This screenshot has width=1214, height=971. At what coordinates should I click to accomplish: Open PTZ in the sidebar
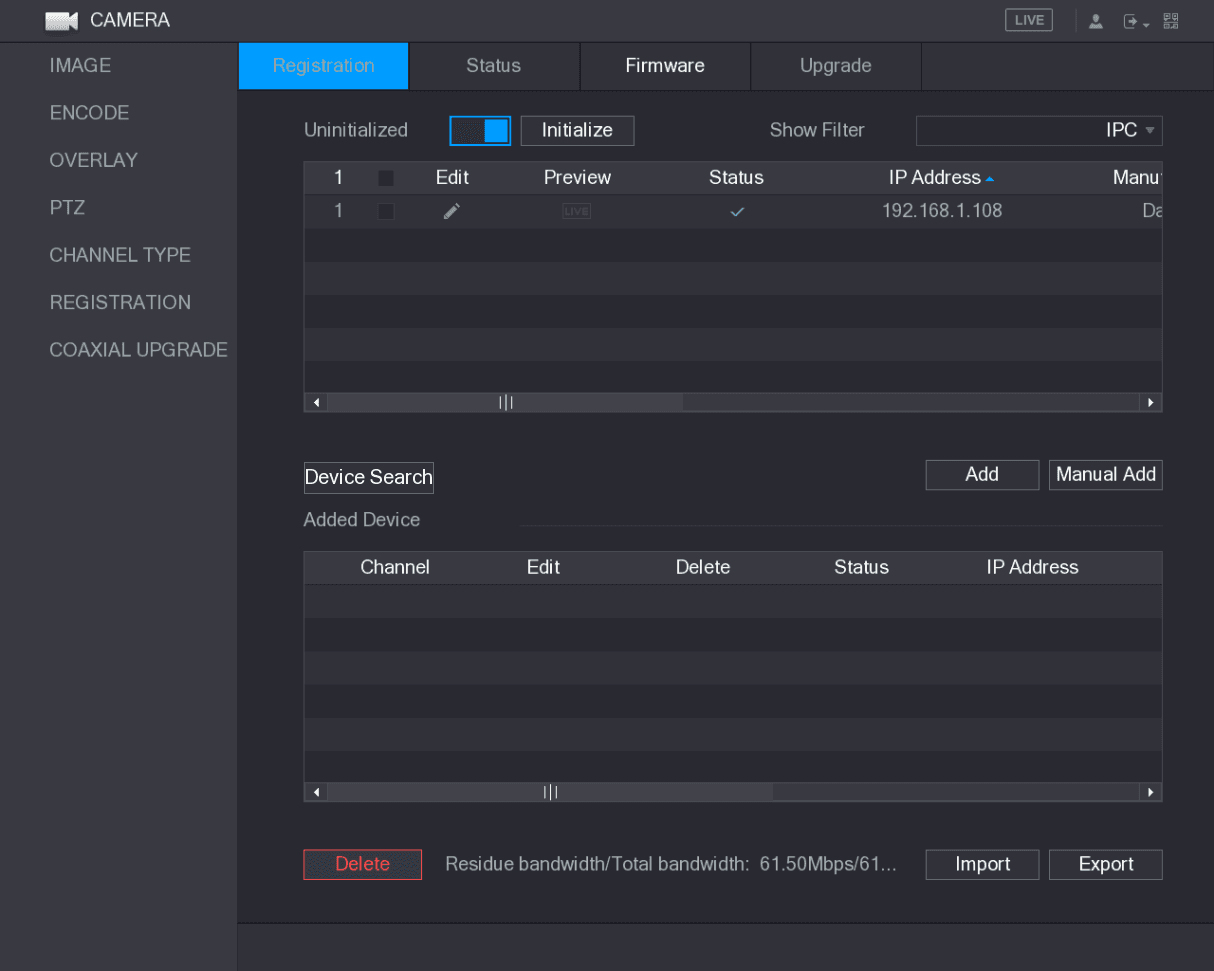click(x=67, y=208)
